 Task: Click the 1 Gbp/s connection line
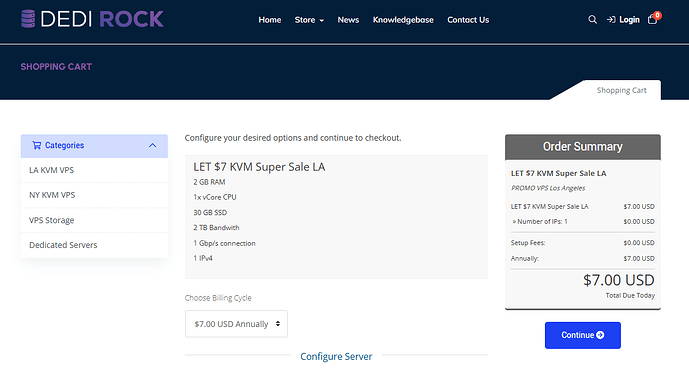click(224, 243)
